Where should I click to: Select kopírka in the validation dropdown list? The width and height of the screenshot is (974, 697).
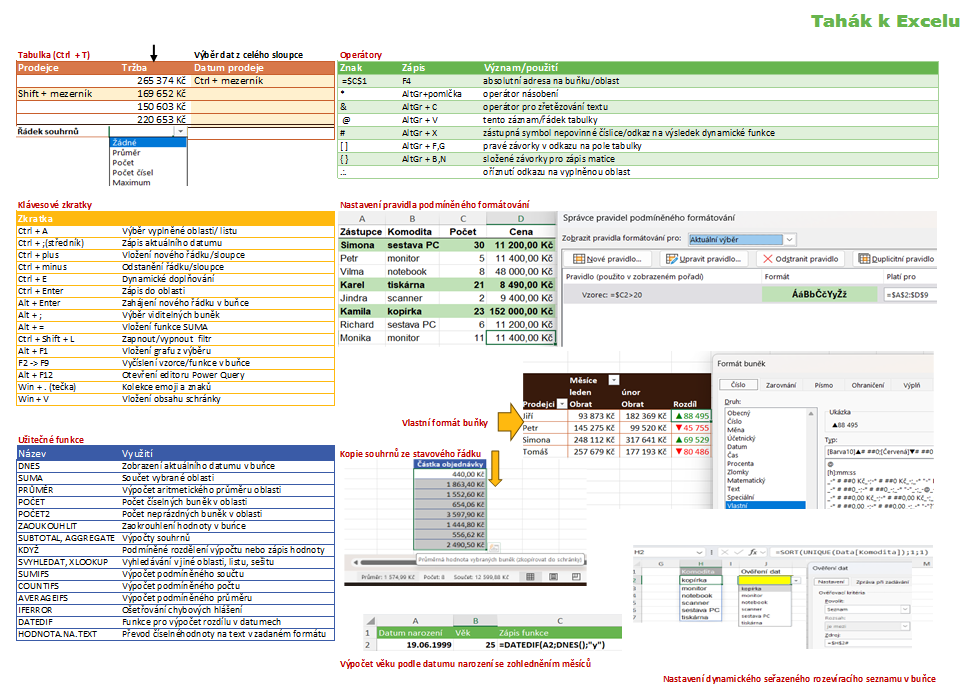click(765, 588)
